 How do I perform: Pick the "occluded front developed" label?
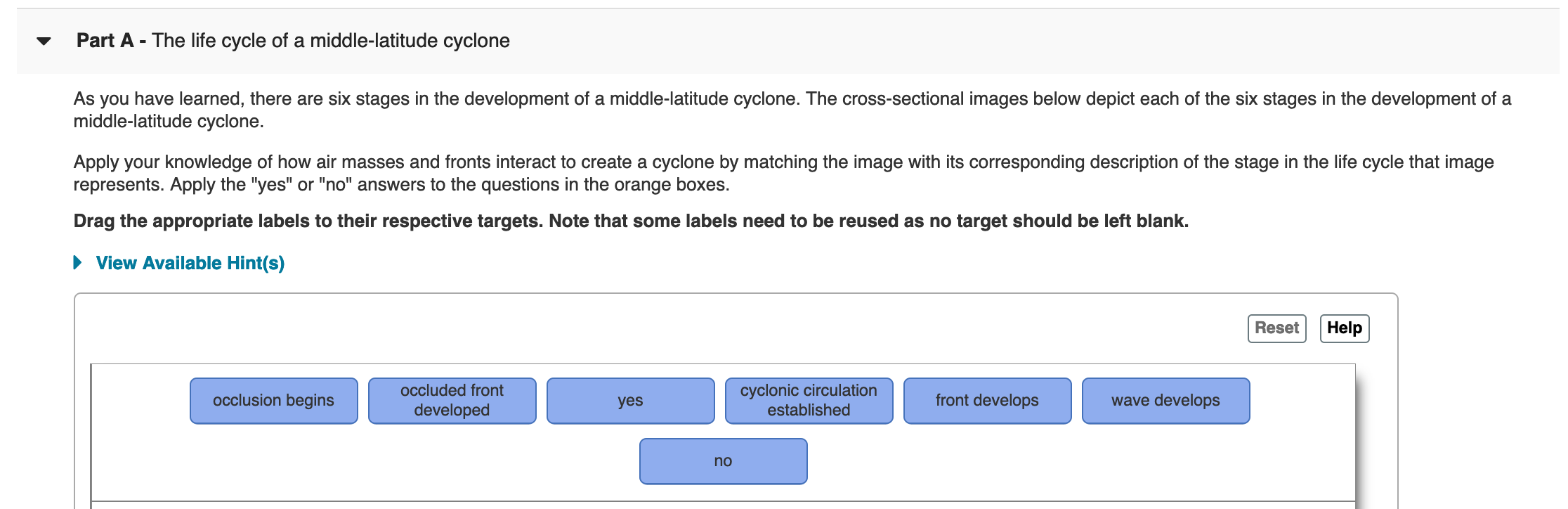click(452, 401)
